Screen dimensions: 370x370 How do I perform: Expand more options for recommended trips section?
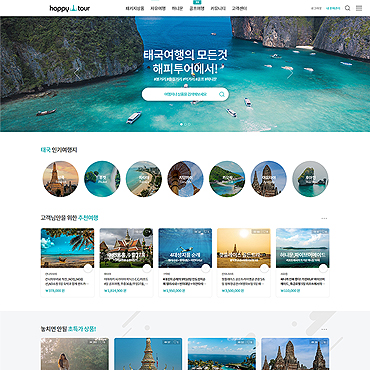click(324, 219)
